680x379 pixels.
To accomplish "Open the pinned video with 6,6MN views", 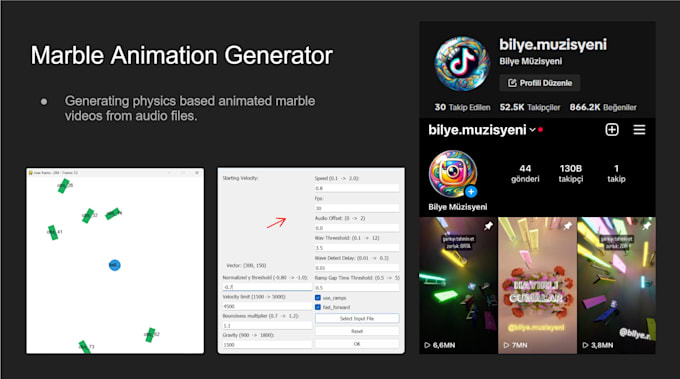I will [x=458, y=286].
